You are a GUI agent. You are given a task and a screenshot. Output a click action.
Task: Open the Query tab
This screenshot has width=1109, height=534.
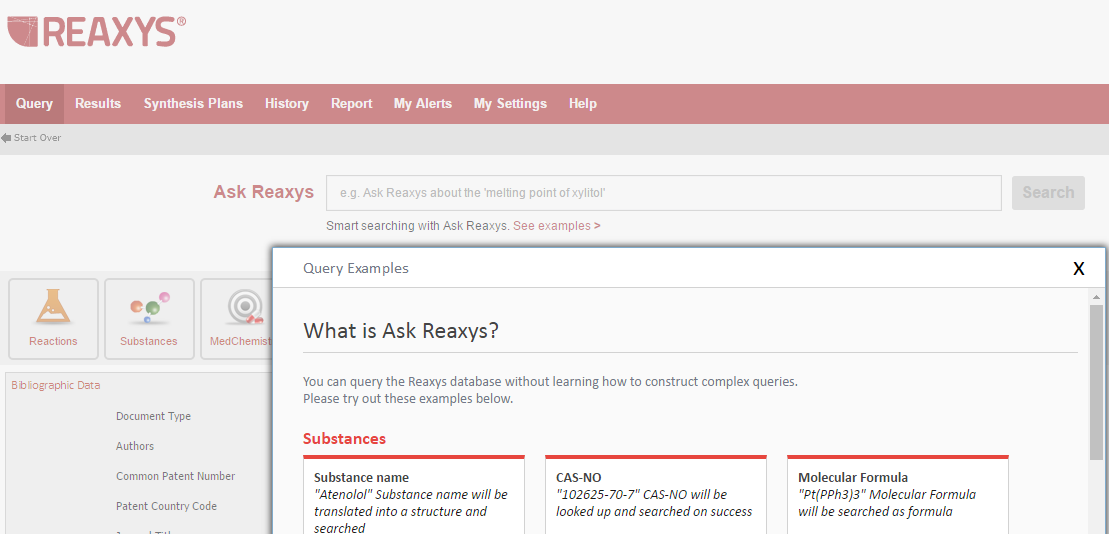pyautogui.click(x=34, y=104)
